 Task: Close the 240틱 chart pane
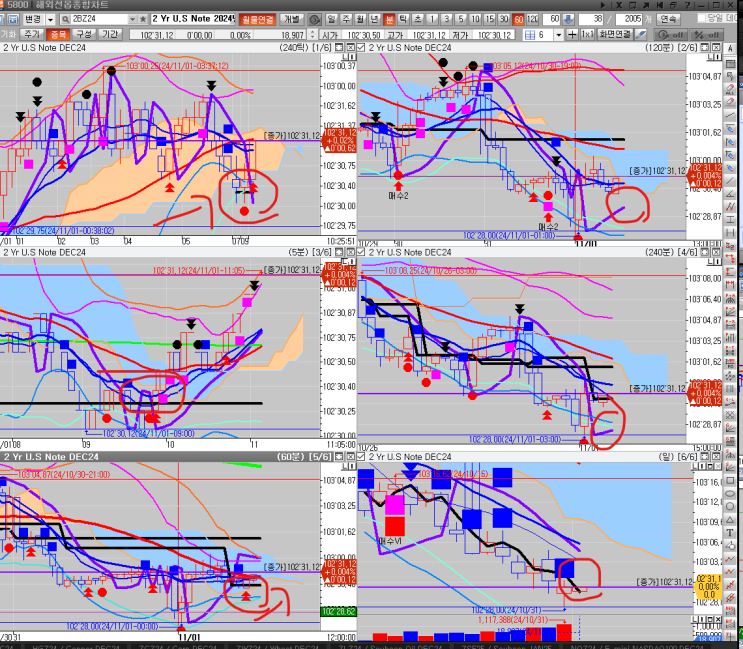[350, 47]
